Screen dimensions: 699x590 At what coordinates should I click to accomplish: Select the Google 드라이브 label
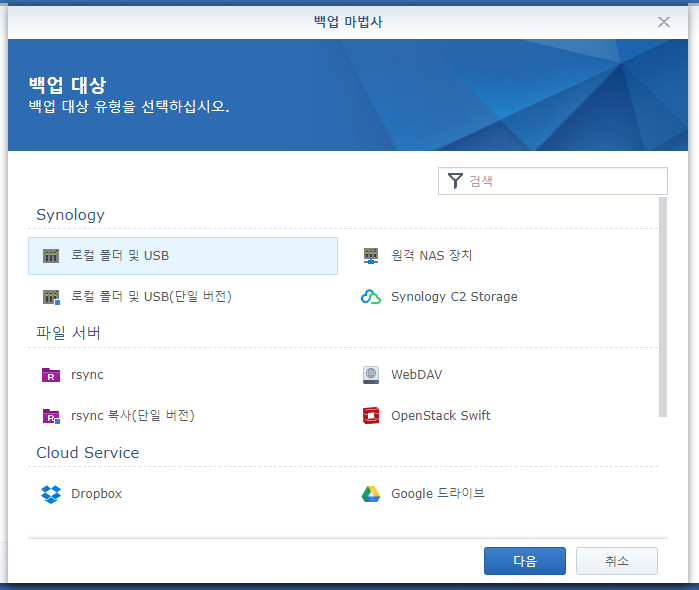tap(438, 494)
